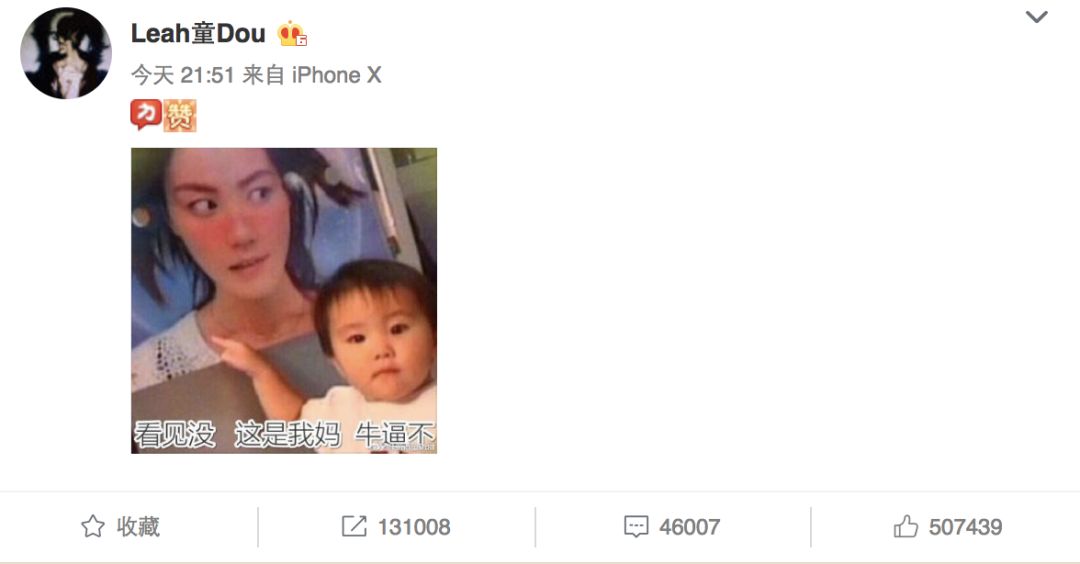Select the 收藏 label

tap(138, 527)
